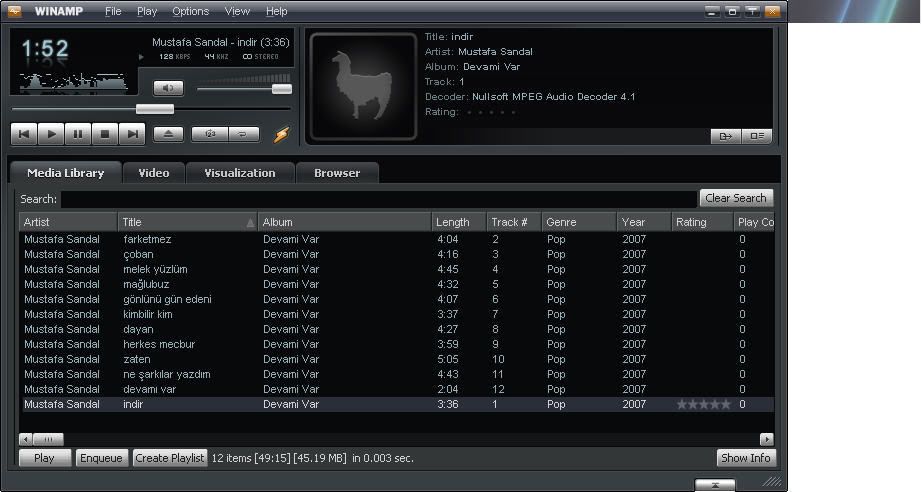Image resolution: width=922 pixels, height=492 pixels.
Task: Click the file info arrow button in info panel
Action: click(x=726, y=136)
